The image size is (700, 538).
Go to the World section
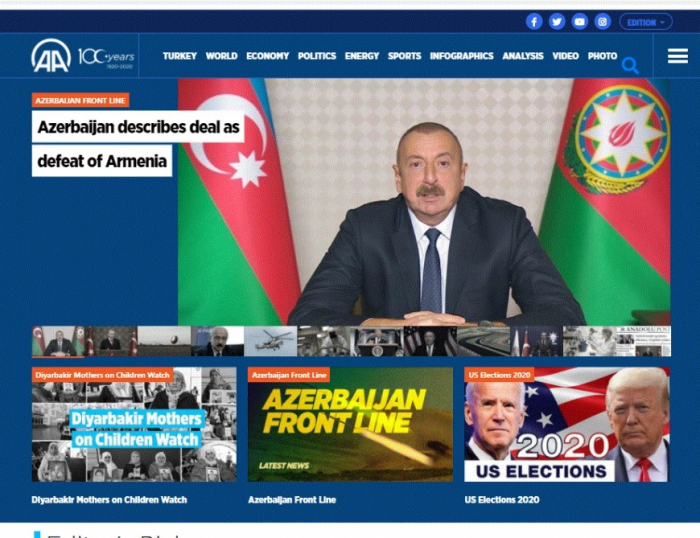pos(221,56)
